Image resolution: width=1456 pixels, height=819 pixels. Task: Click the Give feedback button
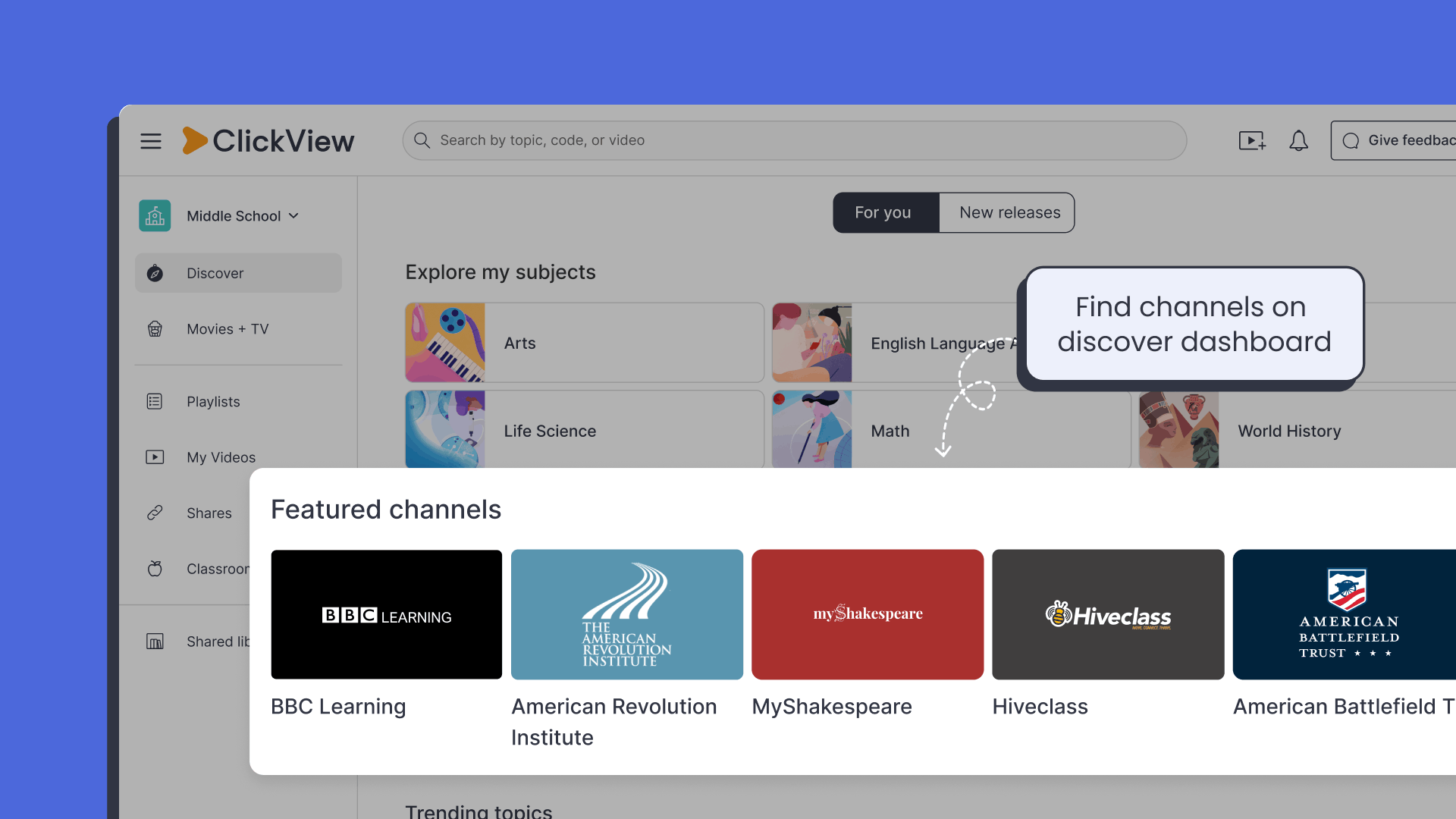pyautogui.click(x=1394, y=141)
